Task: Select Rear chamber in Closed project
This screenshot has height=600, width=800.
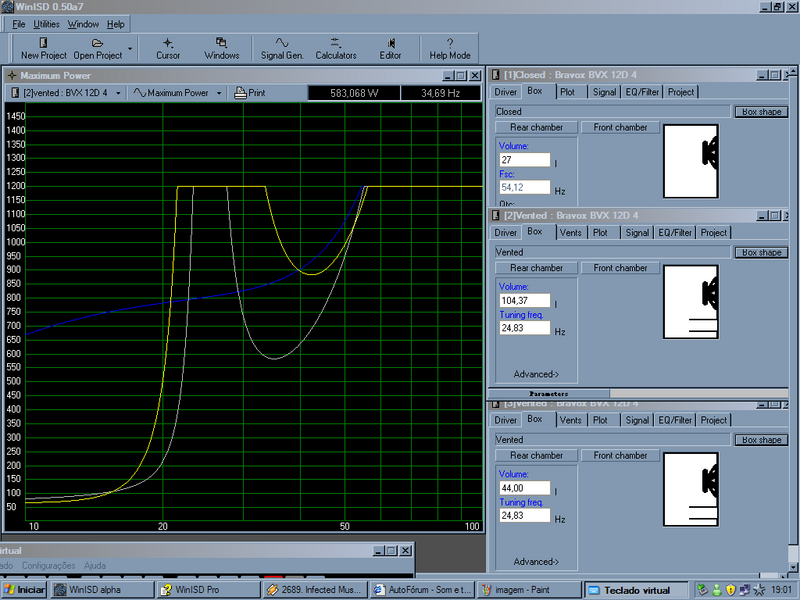Action: pyautogui.click(x=536, y=127)
